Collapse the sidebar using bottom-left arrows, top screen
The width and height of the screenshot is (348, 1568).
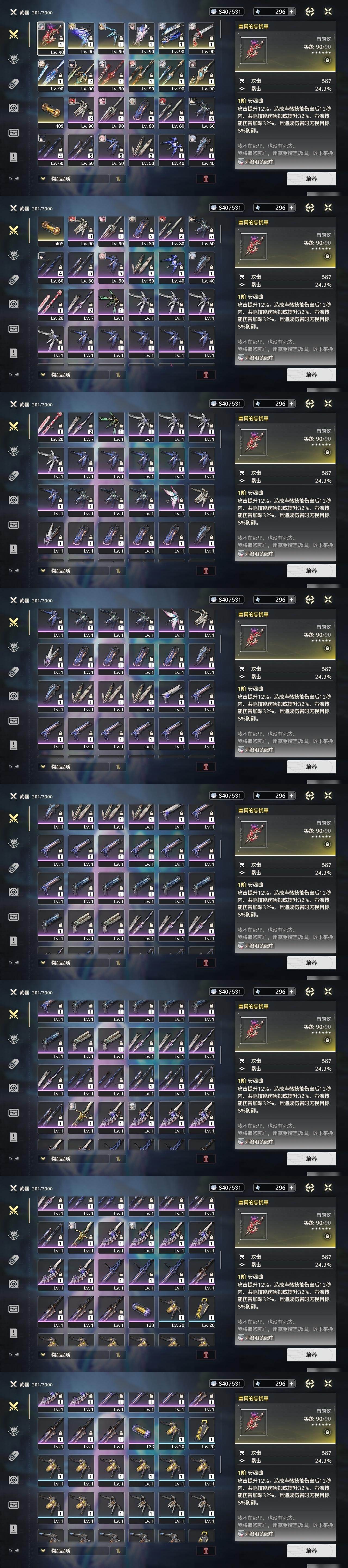(x=13, y=178)
